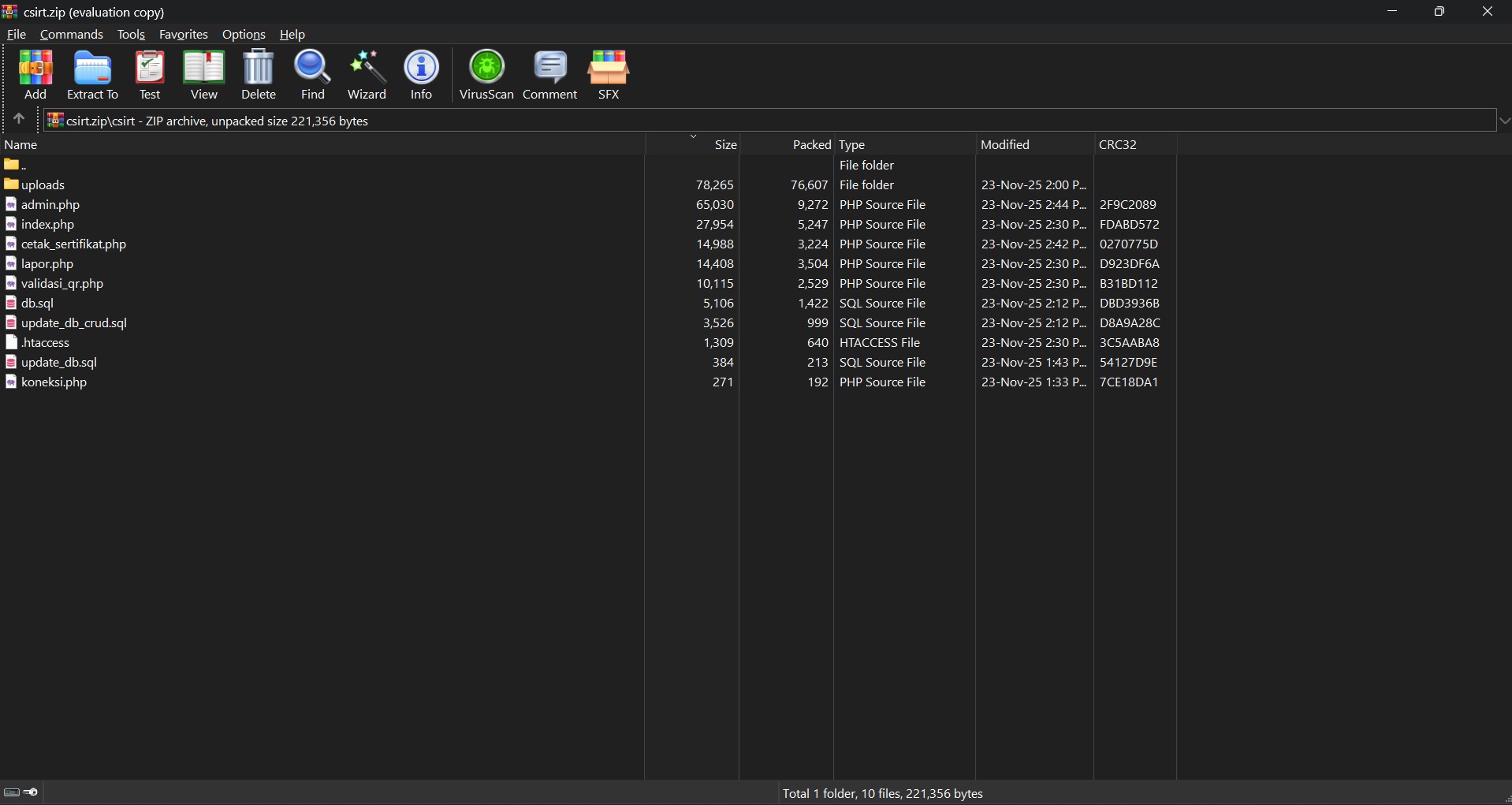Image resolution: width=1512 pixels, height=805 pixels.
Task: Show archive Info
Action: 422,75
